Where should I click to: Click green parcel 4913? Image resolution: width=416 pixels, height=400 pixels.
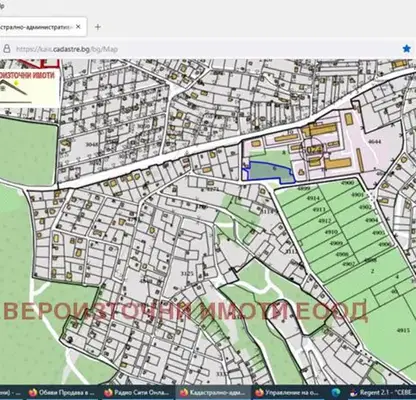pyautogui.click(x=319, y=210)
